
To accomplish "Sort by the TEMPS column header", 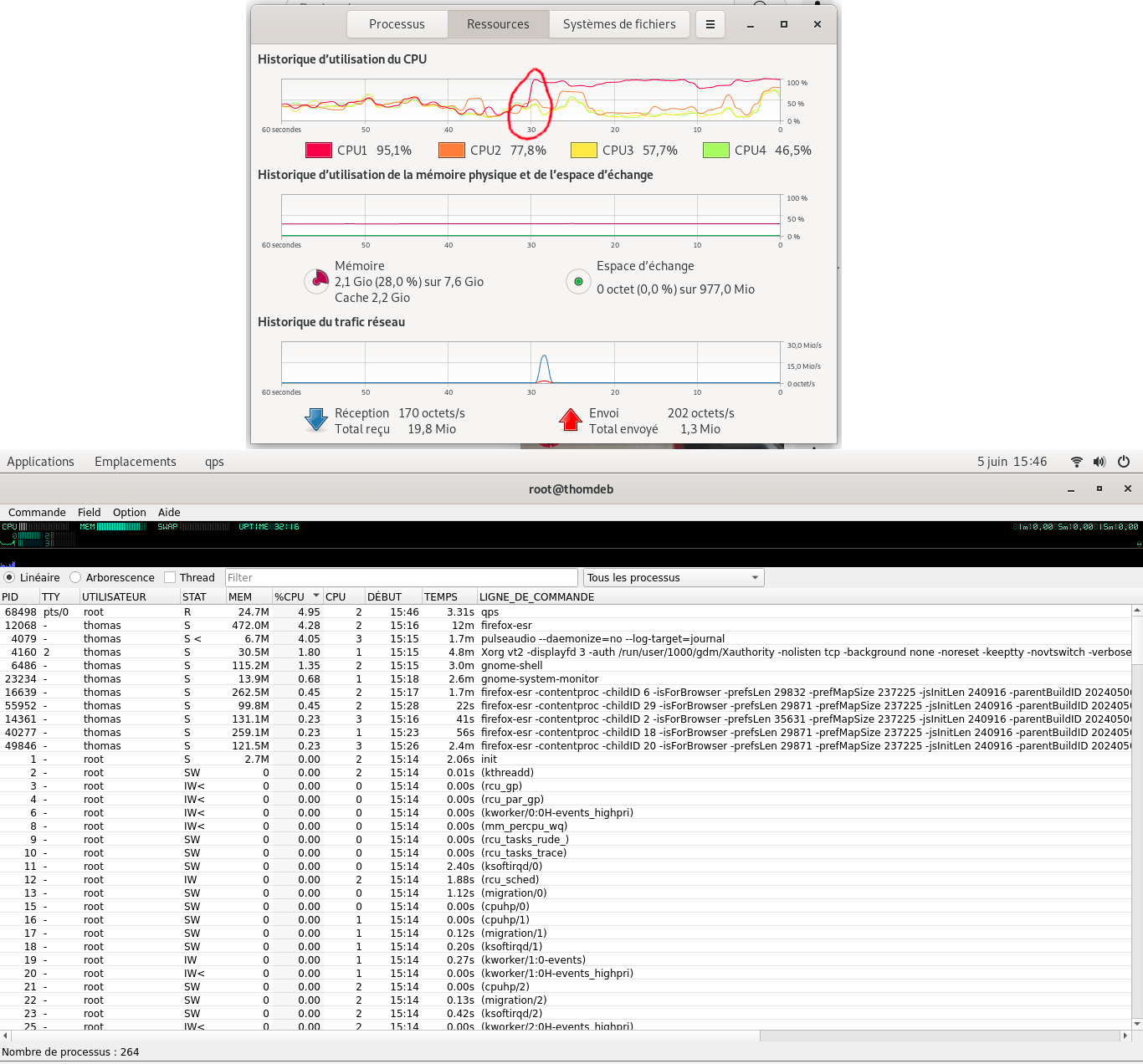I will coord(449,597).
